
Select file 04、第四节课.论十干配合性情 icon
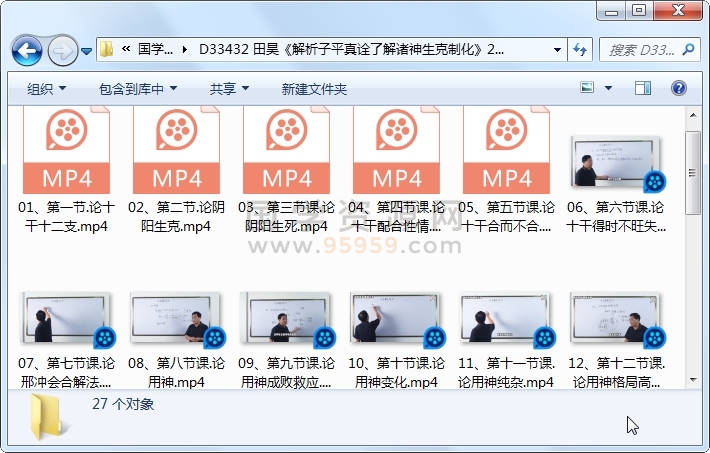click(397, 150)
